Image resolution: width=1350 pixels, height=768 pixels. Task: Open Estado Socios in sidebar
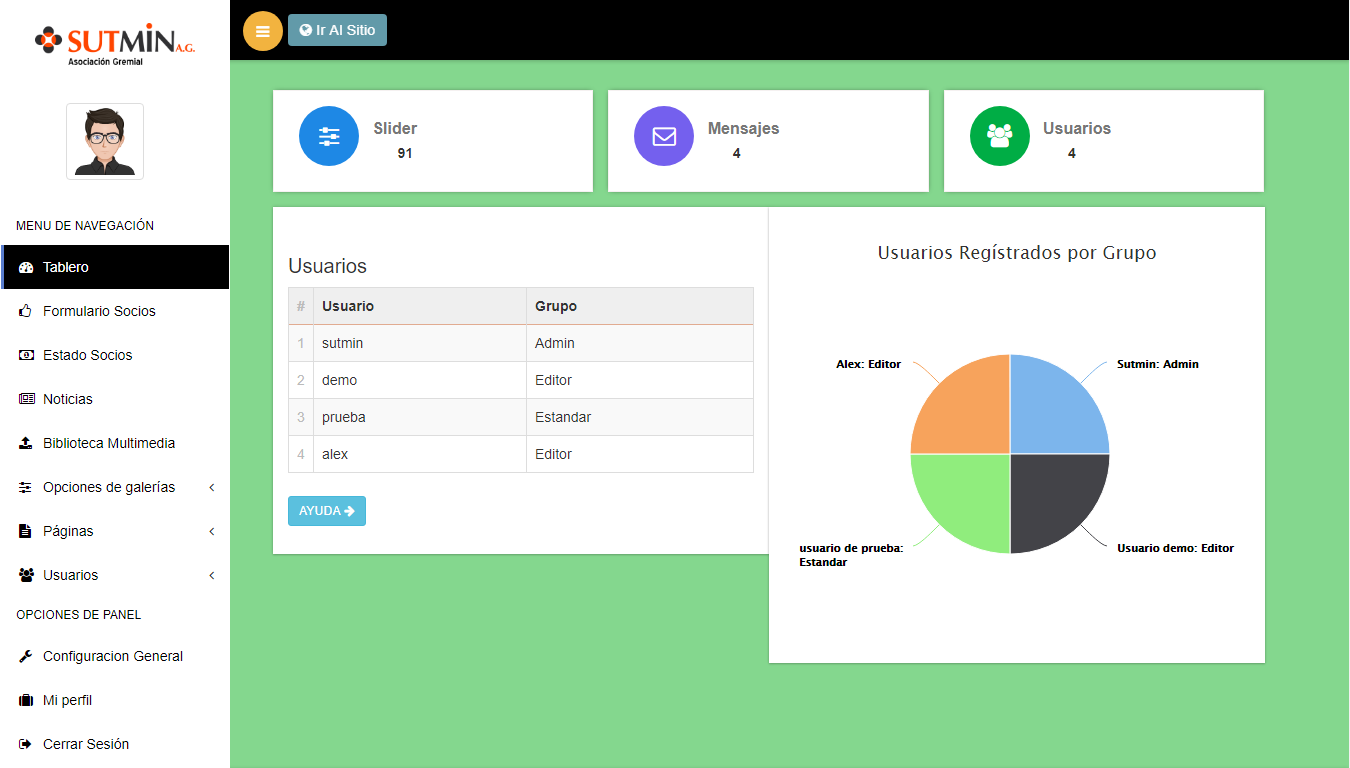87,355
